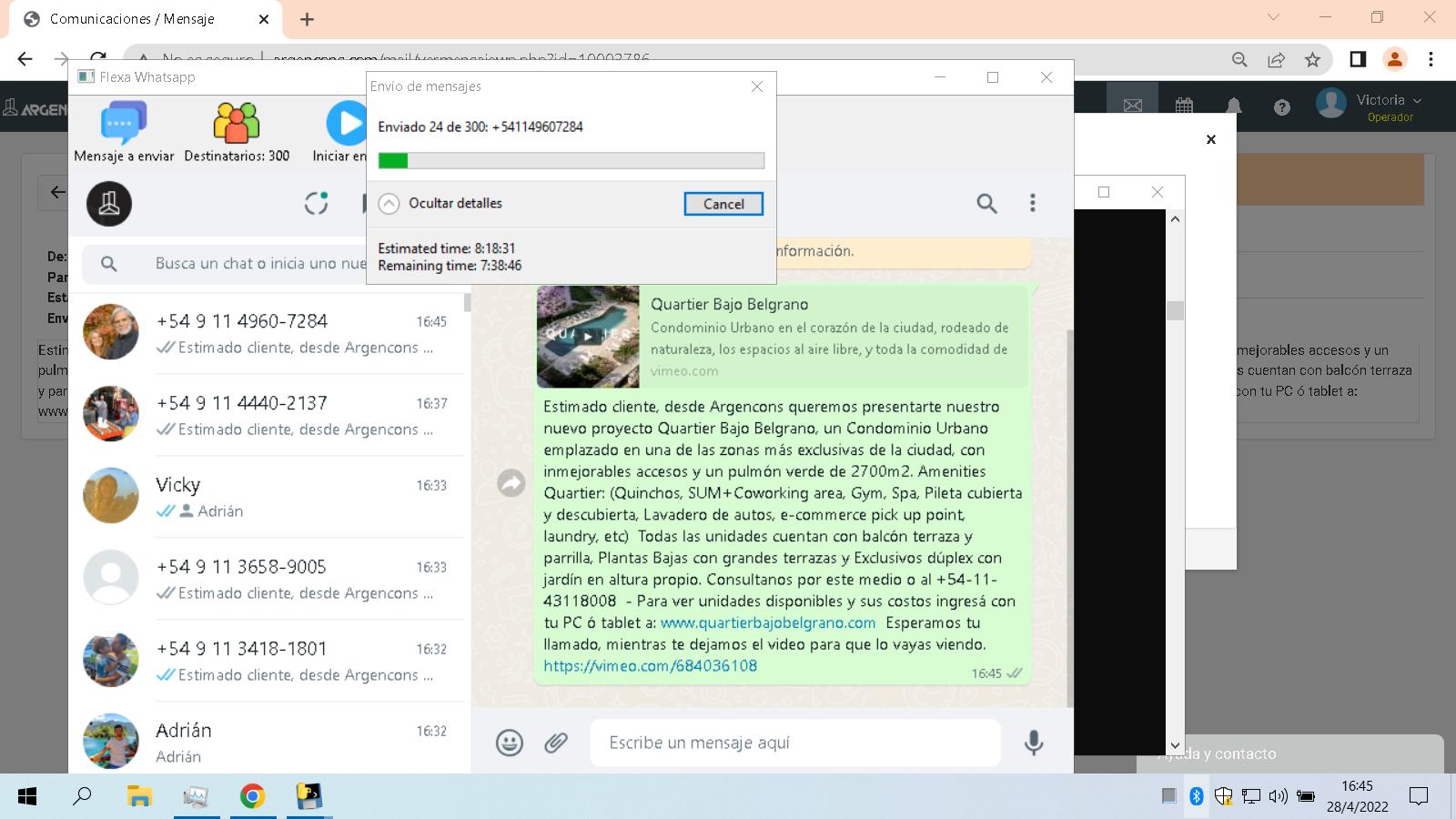Open chat +54 9 11 3658-9005
Screen dimensions: 1456x819
[268, 579]
